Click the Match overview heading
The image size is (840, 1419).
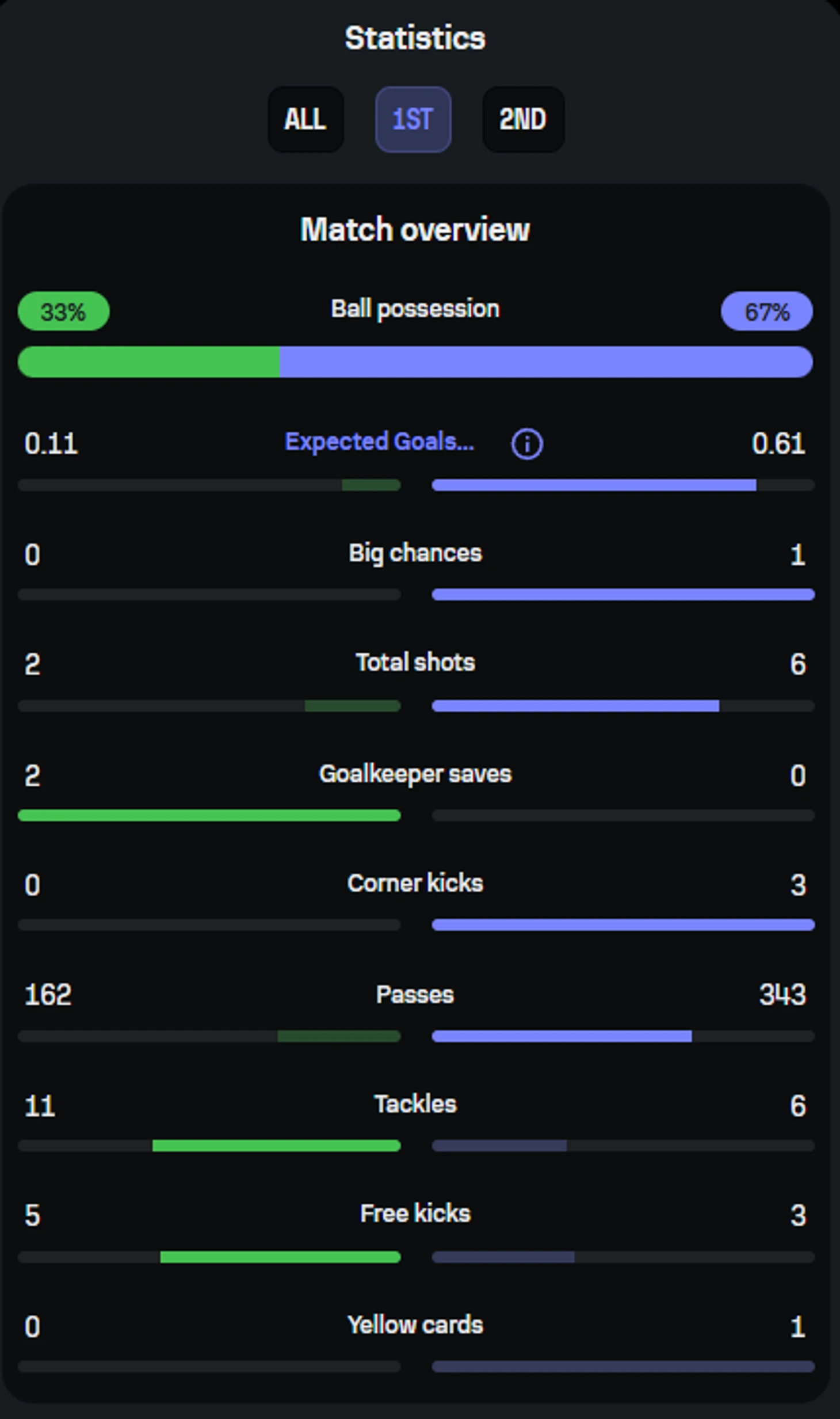click(414, 230)
